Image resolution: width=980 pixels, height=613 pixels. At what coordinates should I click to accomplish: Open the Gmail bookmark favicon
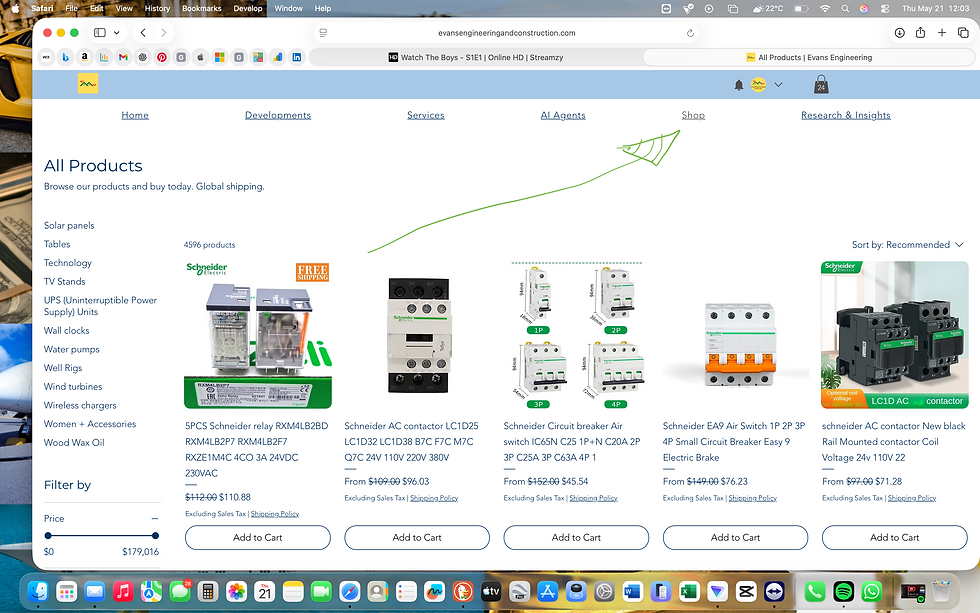(x=123, y=57)
